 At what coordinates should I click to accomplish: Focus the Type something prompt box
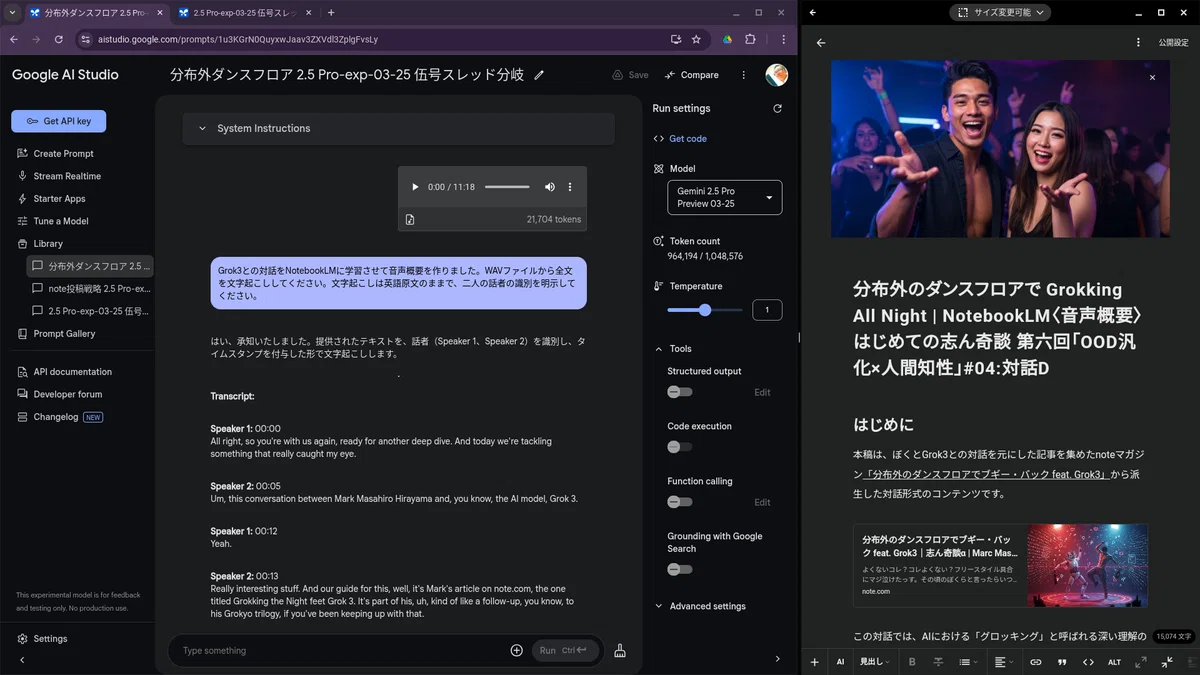click(340, 650)
